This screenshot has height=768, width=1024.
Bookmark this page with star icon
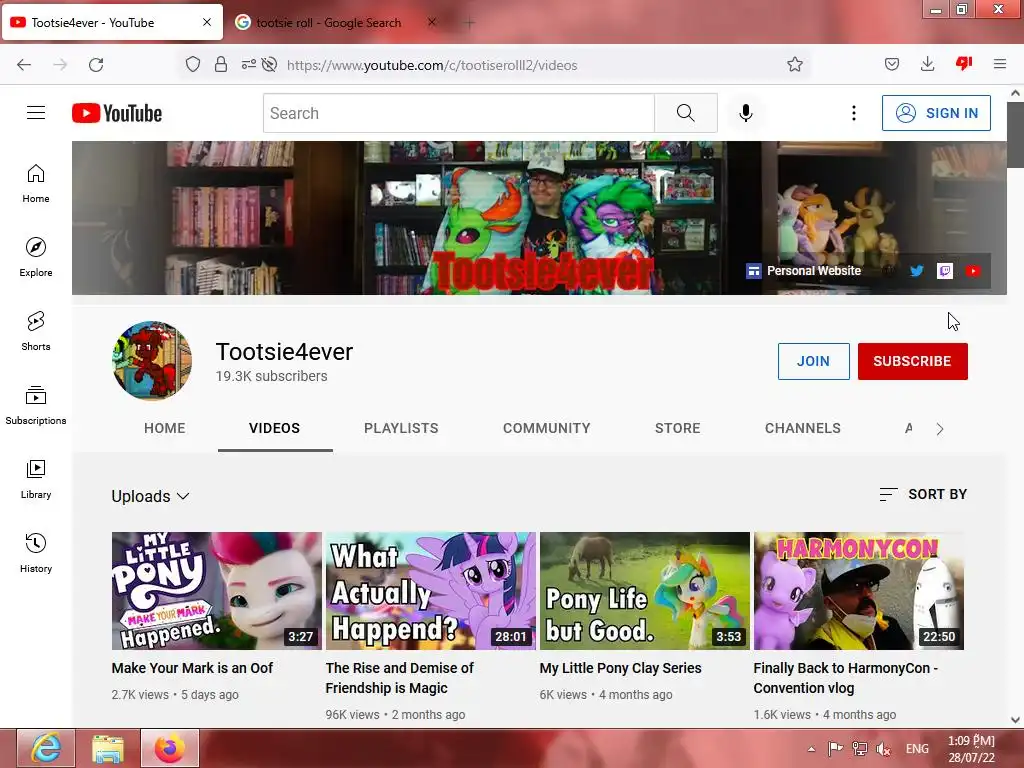click(795, 65)
